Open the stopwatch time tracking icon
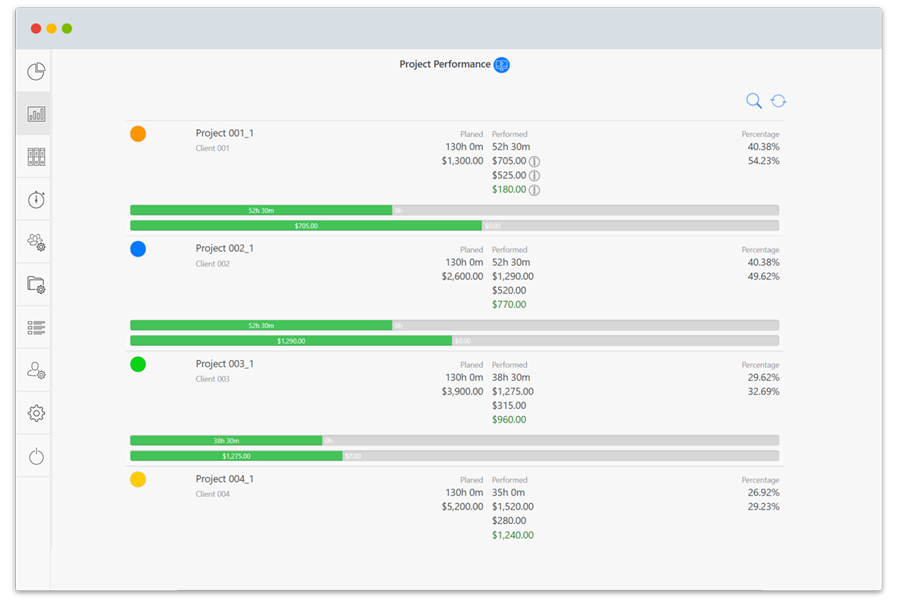 pyautogui.click(x=36, y=200)
